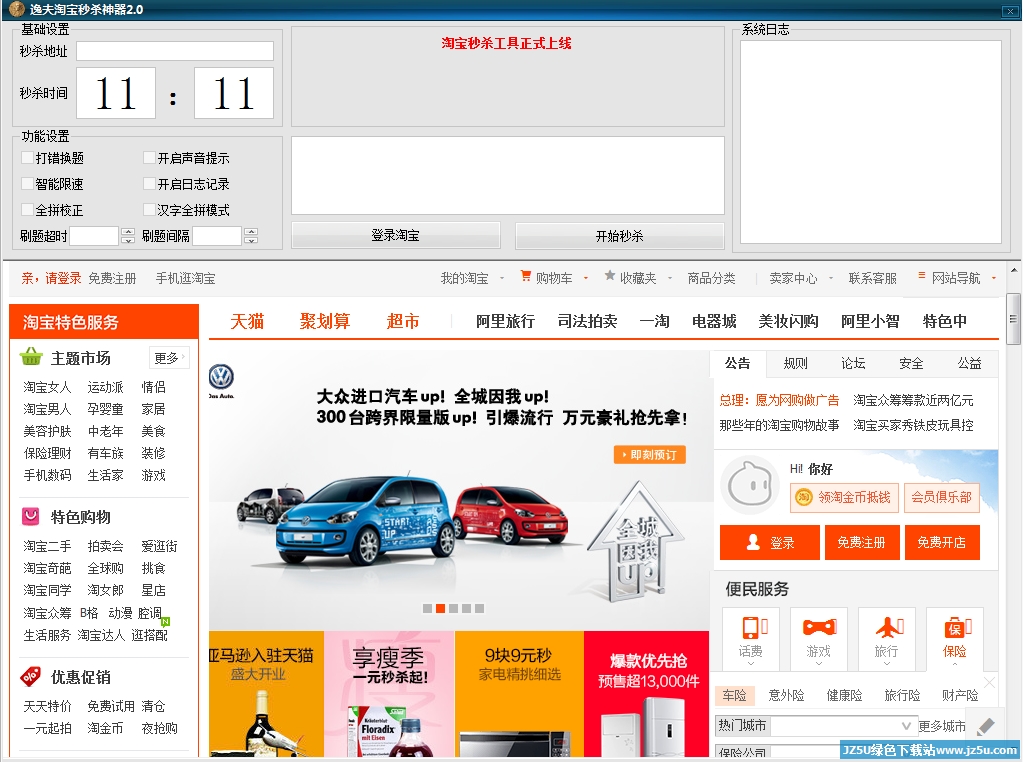
Task: Expand the 我的淘宝 dropdown arrow
Action: [x=502, y=279]
